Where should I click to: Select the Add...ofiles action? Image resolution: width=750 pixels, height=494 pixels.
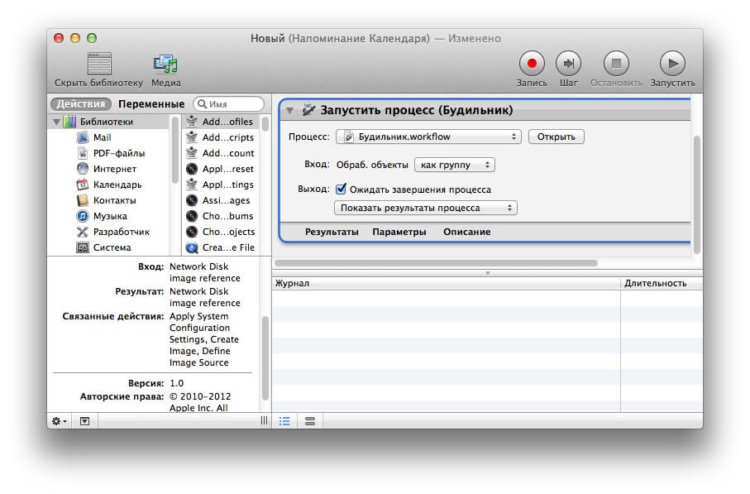point(221,122)
